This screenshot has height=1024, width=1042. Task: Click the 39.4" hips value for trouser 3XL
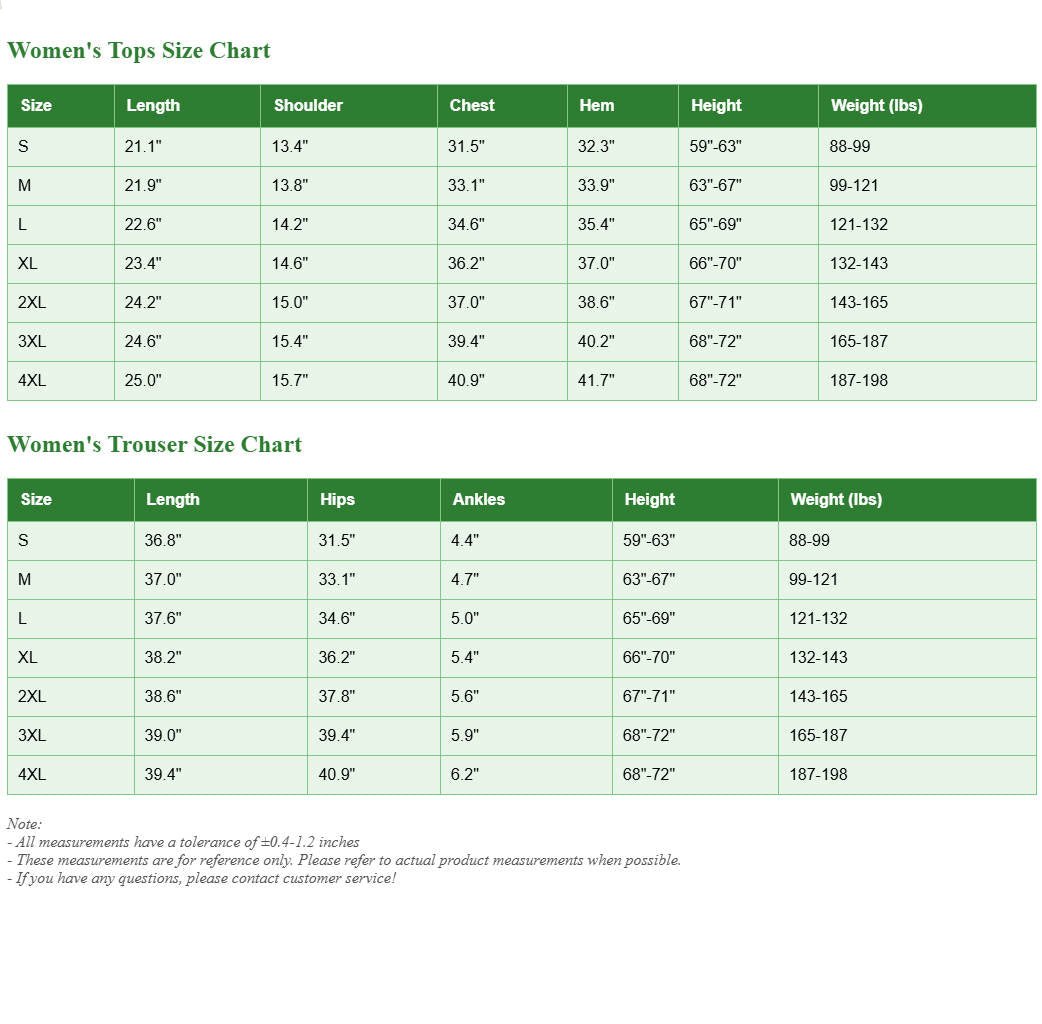[x=337, y=735]
